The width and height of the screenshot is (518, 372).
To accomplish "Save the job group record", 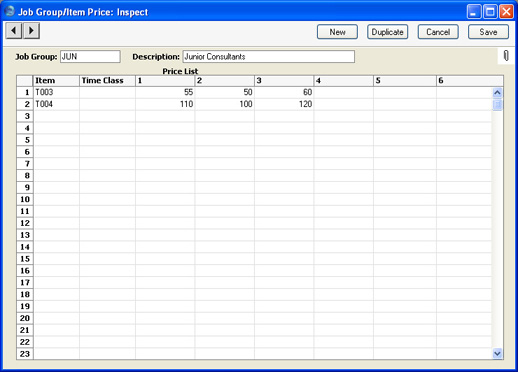I will (x=488, y=32).
